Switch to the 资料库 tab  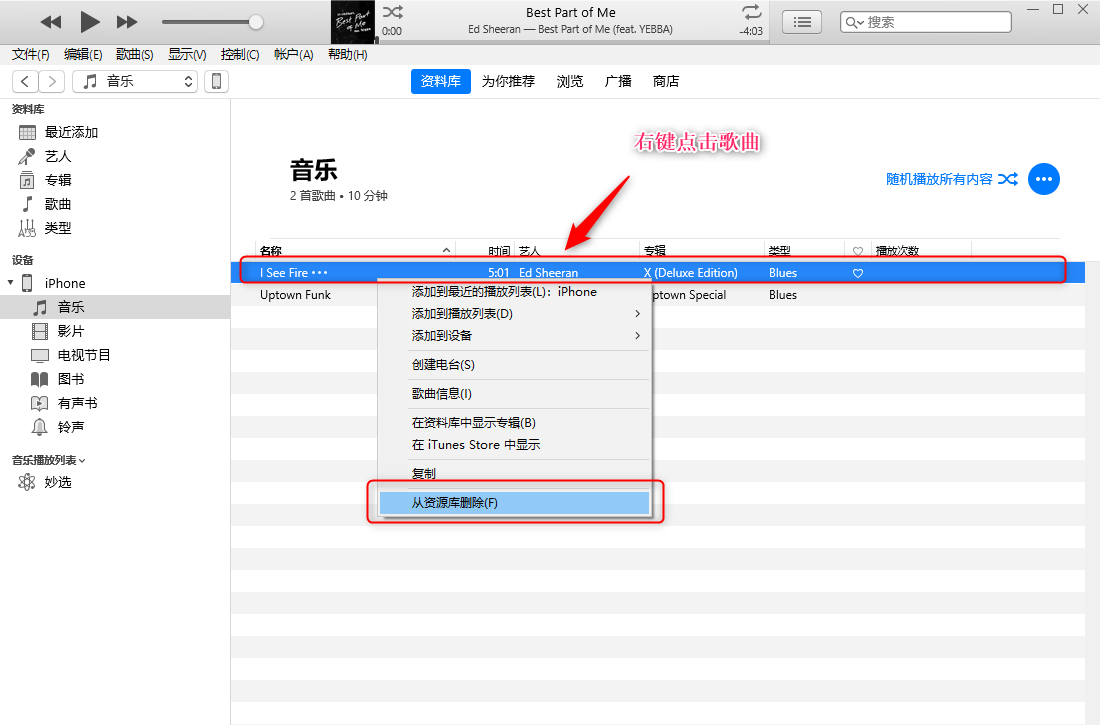click(x=441, y=81)
